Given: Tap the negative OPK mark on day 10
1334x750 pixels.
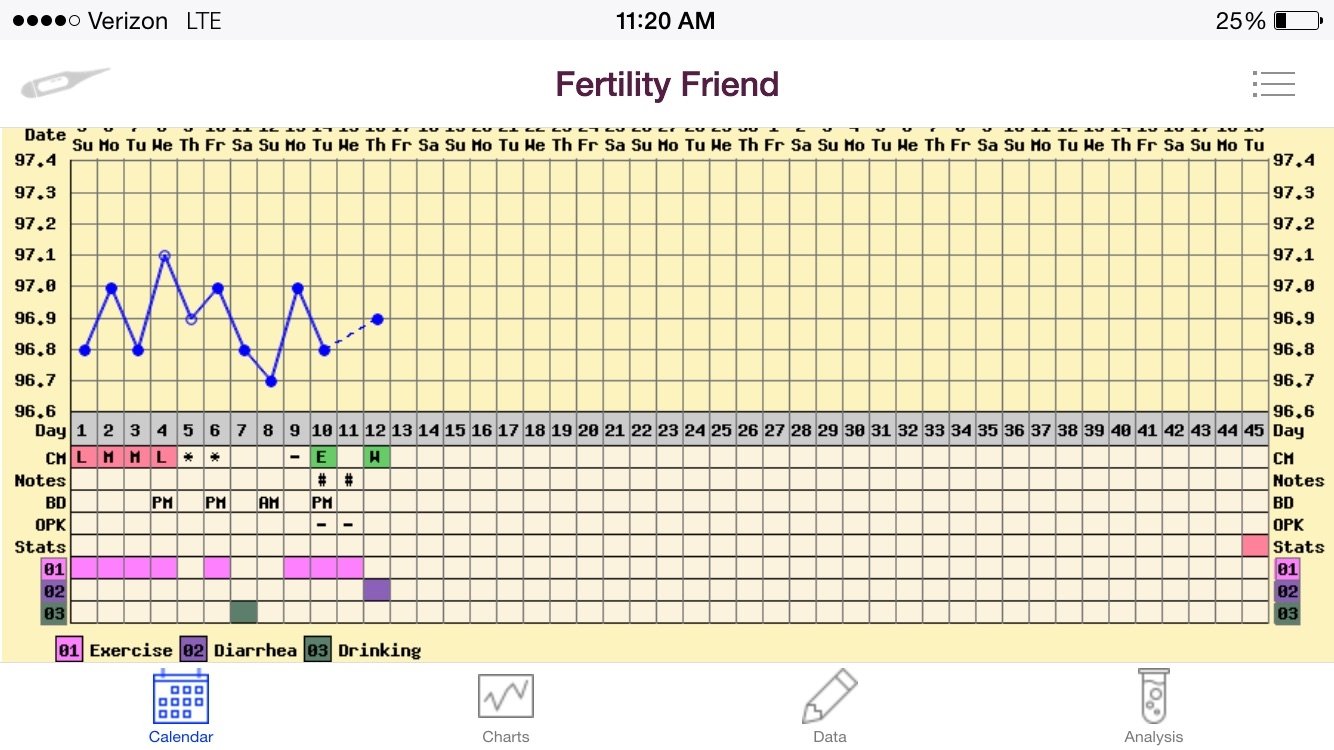Looking at the screenshot, I should pos(322,524).
